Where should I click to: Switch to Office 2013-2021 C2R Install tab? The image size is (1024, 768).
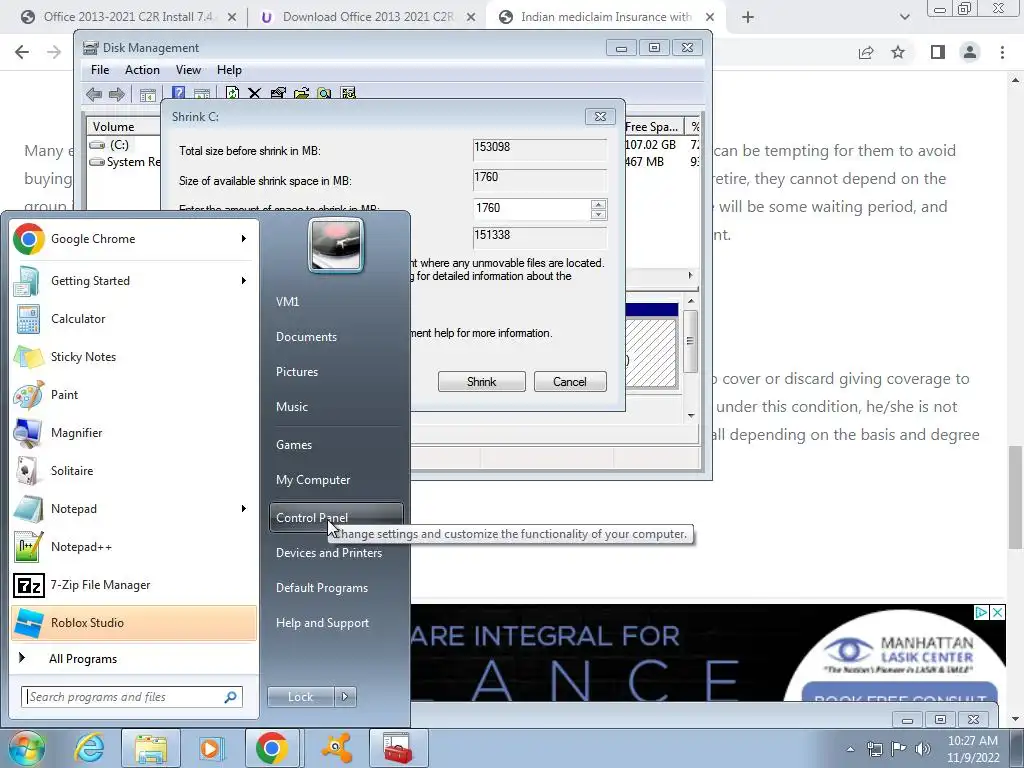click(128, 17)
